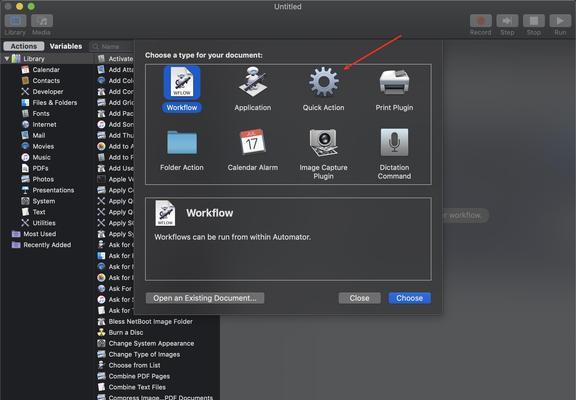Click the Bless NetBoot Image Folder icon
576x400 pixels.
click(x=101, y=321)
